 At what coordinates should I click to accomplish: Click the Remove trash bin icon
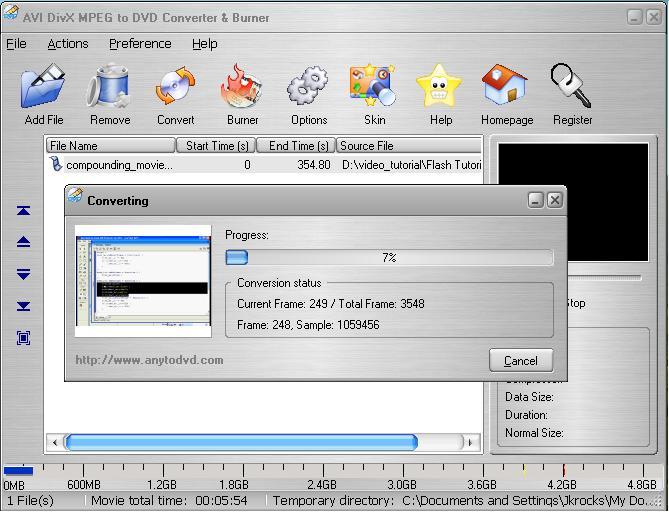(x=109, y=86)
